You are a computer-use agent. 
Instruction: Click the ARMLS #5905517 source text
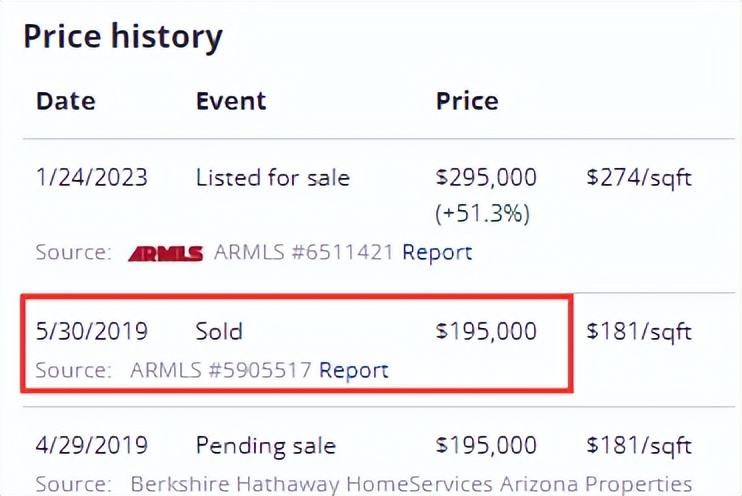(x=220, y=370)
